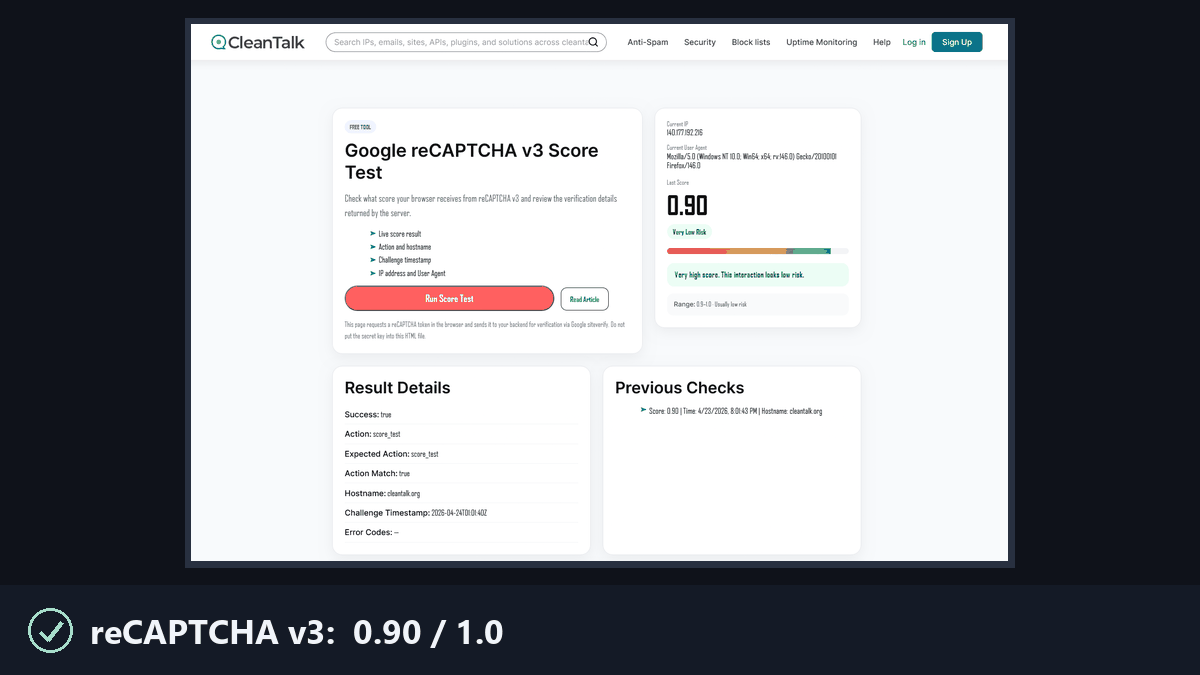Open the Help menu
Image resolution: width=1200 pixels, height=675 pixels.
[881, 42]
